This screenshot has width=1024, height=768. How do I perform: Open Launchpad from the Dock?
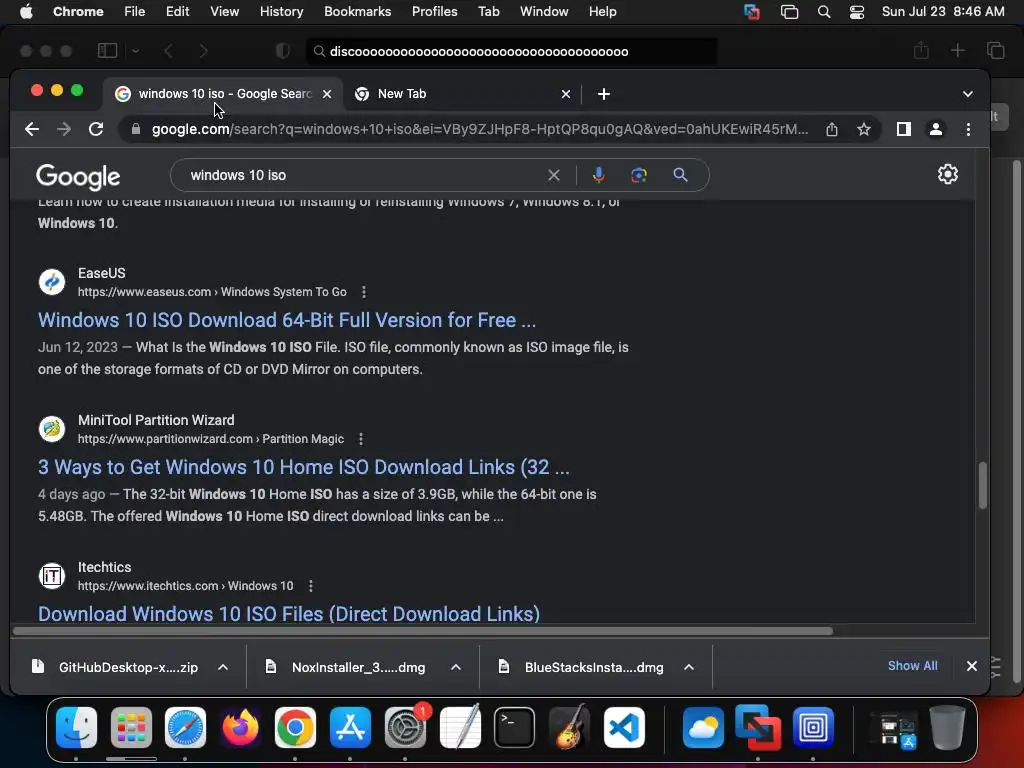pos(131,727)
